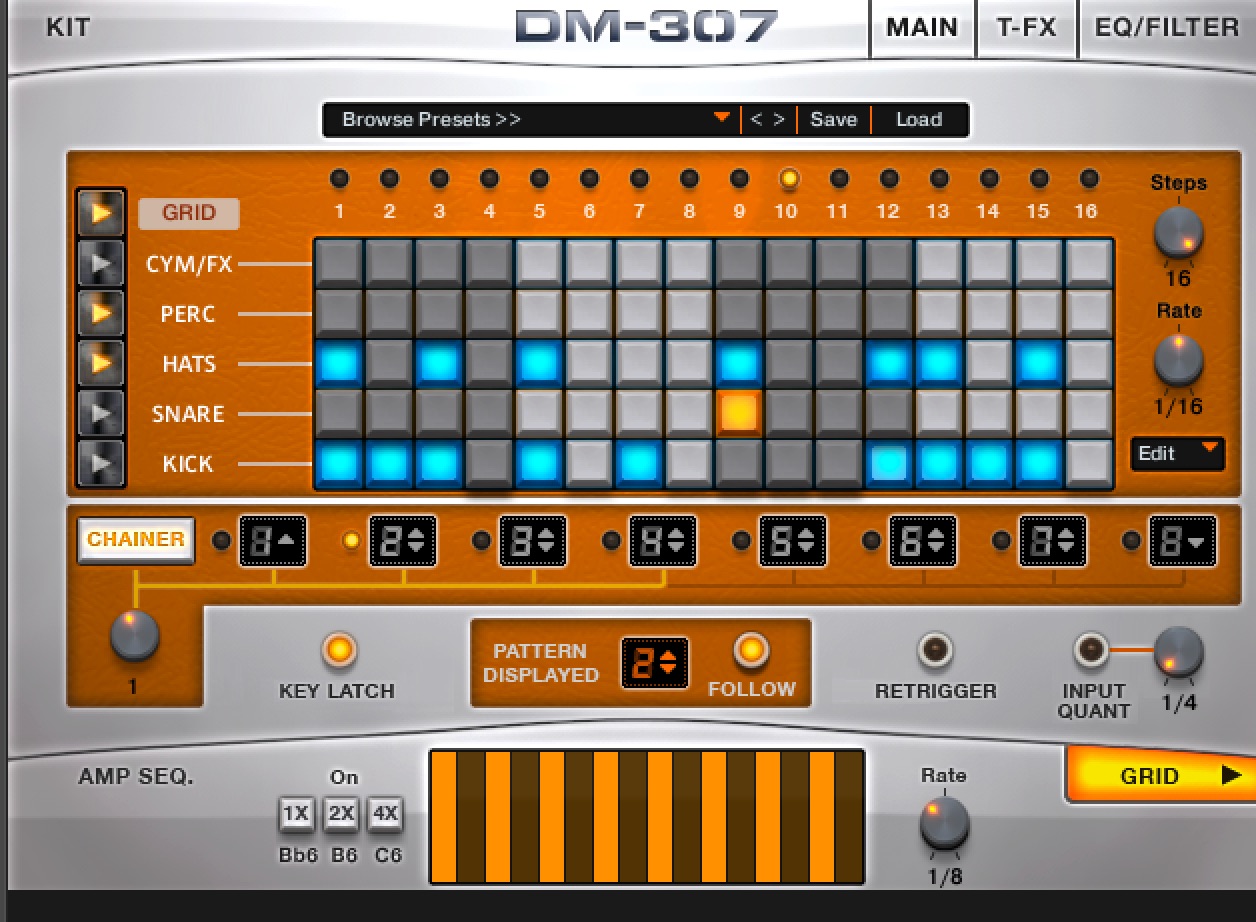
Task: Turn on INPUT QUANT
Action: (x=1091, y=650)
